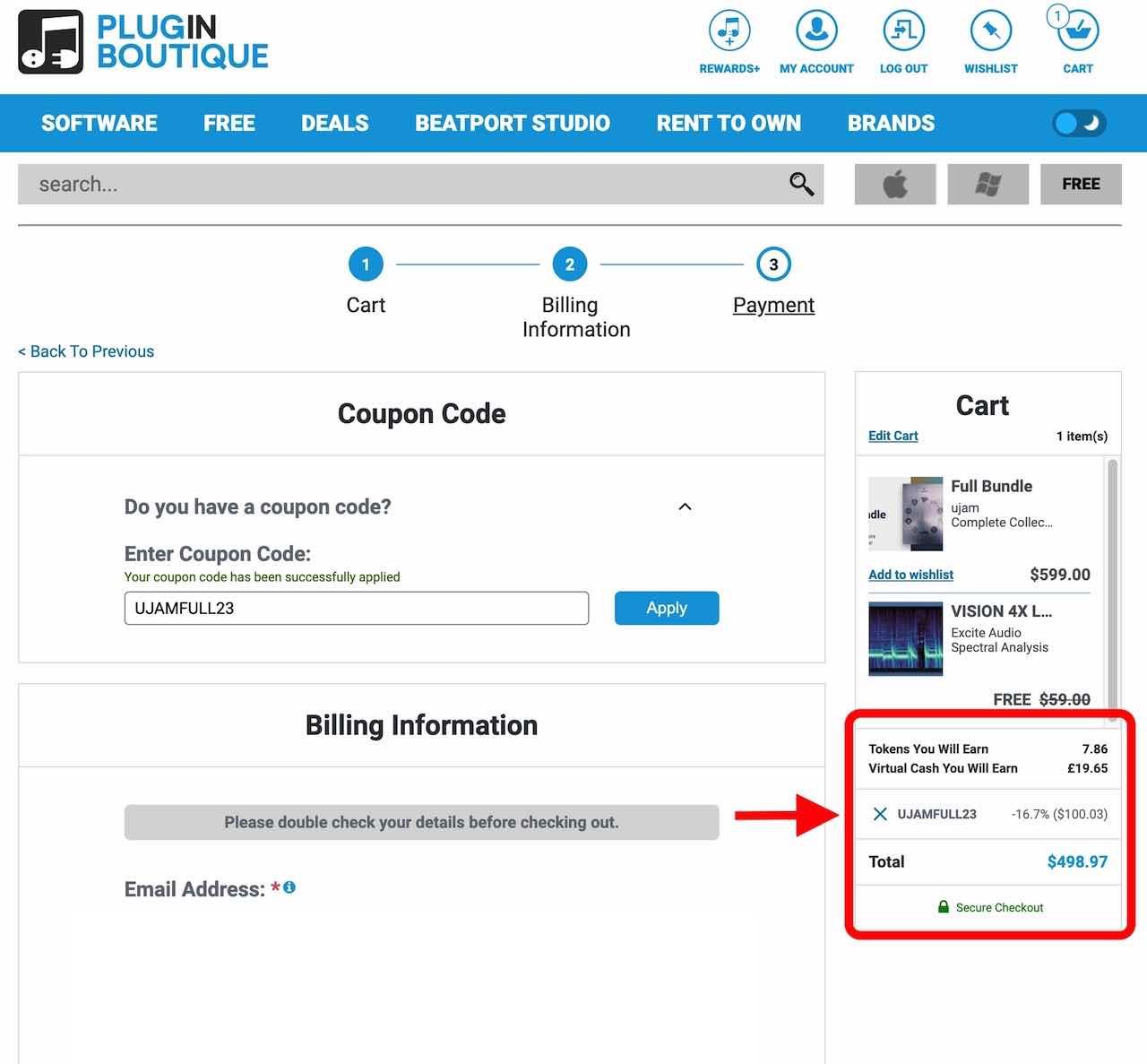Click the Log Out icon

pyautogui.click(x=903, y=31)
